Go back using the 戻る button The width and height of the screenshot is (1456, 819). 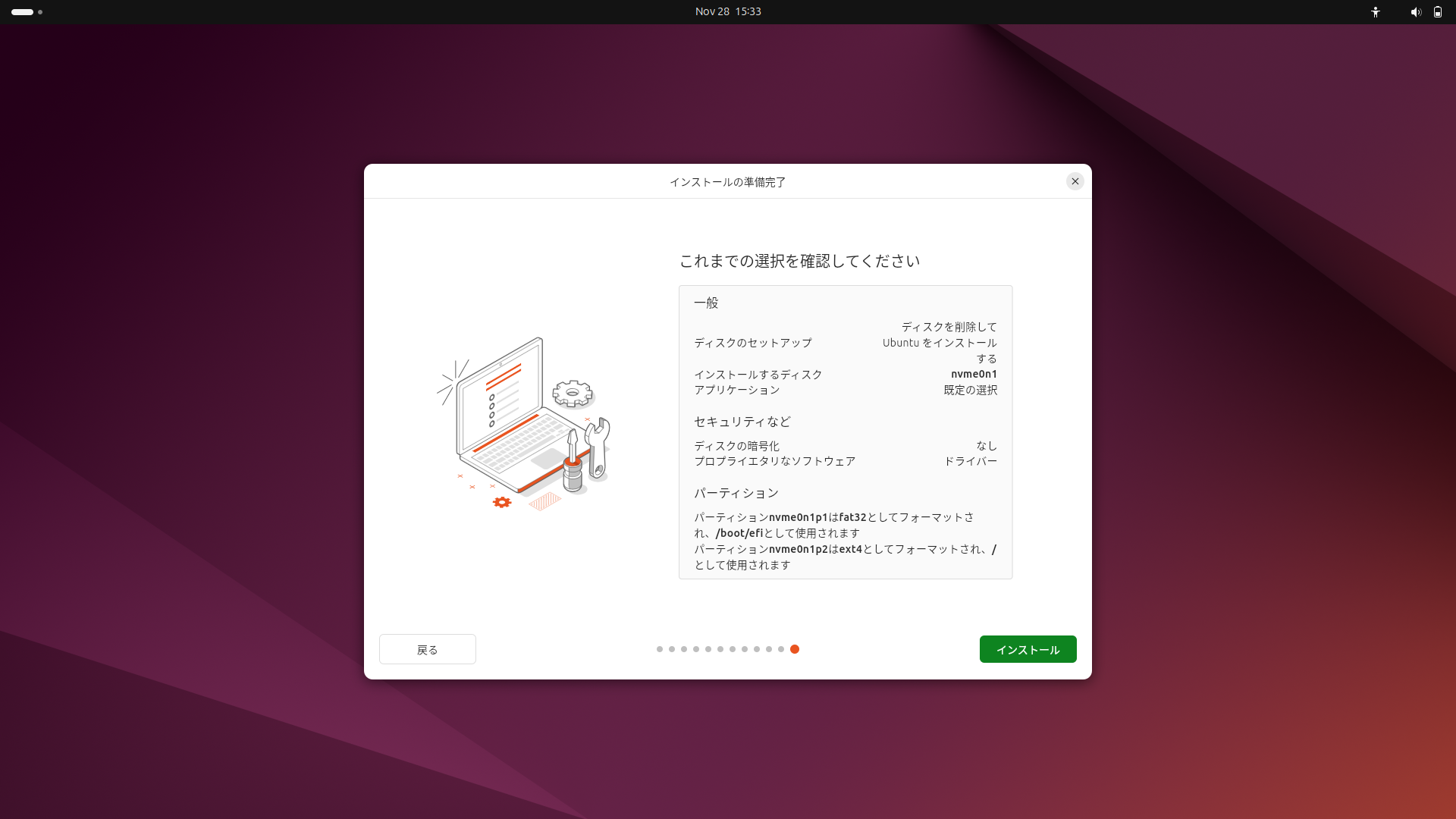coord(427,649)
